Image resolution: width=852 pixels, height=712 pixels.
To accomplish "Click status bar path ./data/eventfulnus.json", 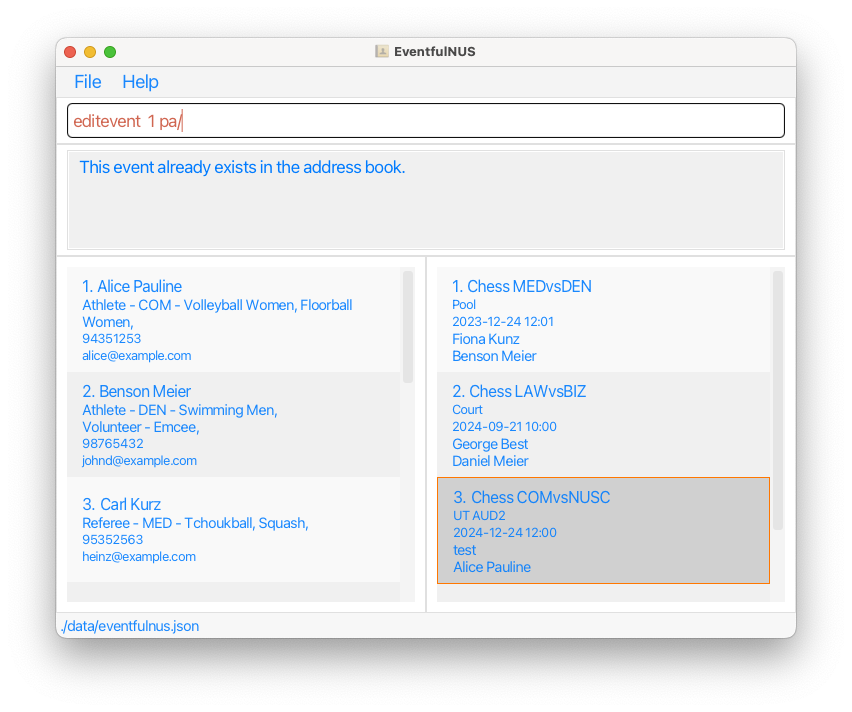I will (x=130, y=626).
